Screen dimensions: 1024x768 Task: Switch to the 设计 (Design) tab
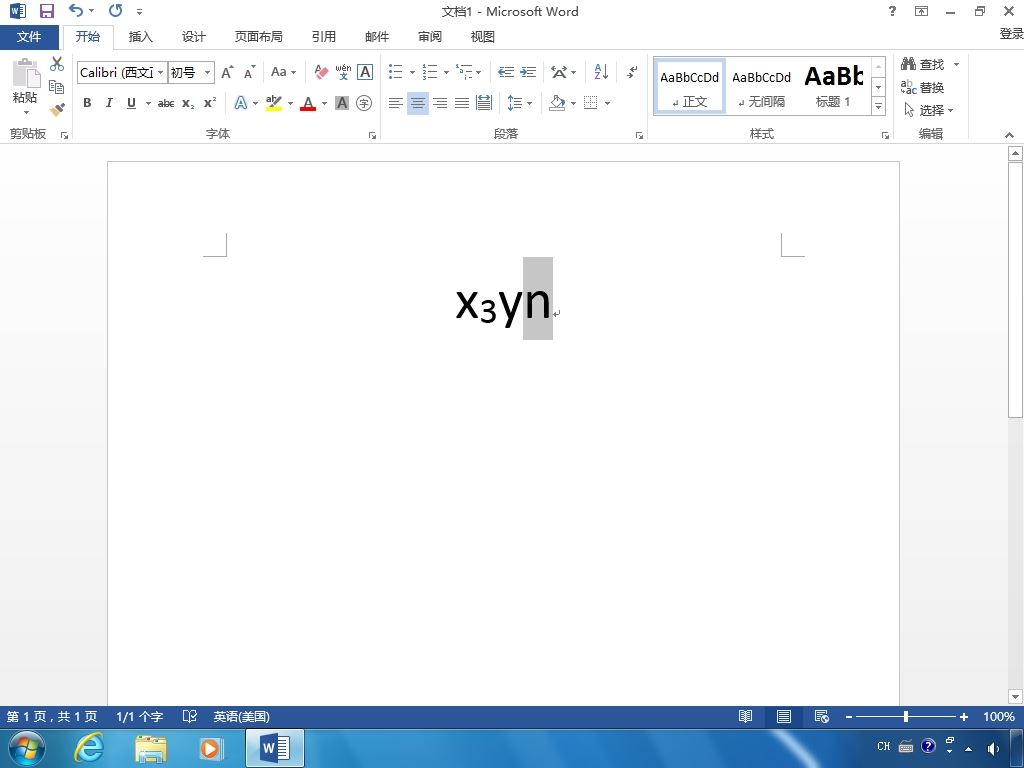point(193,37)
